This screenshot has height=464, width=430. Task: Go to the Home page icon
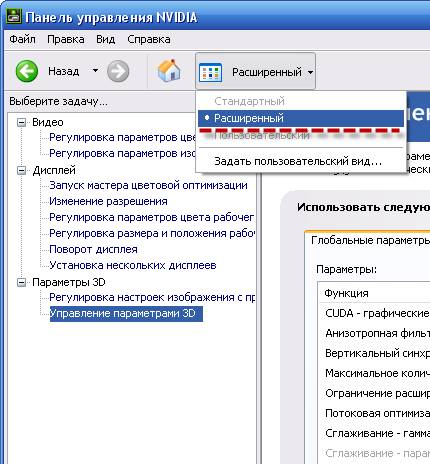coord(169,70)
